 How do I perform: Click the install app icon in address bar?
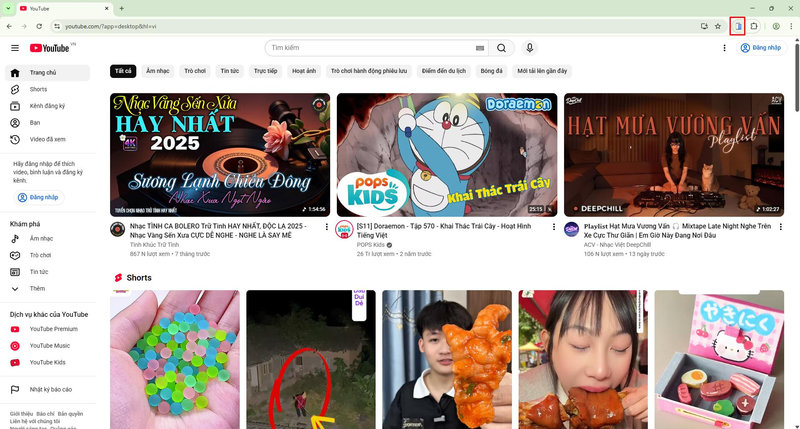[x=704, y=26]
